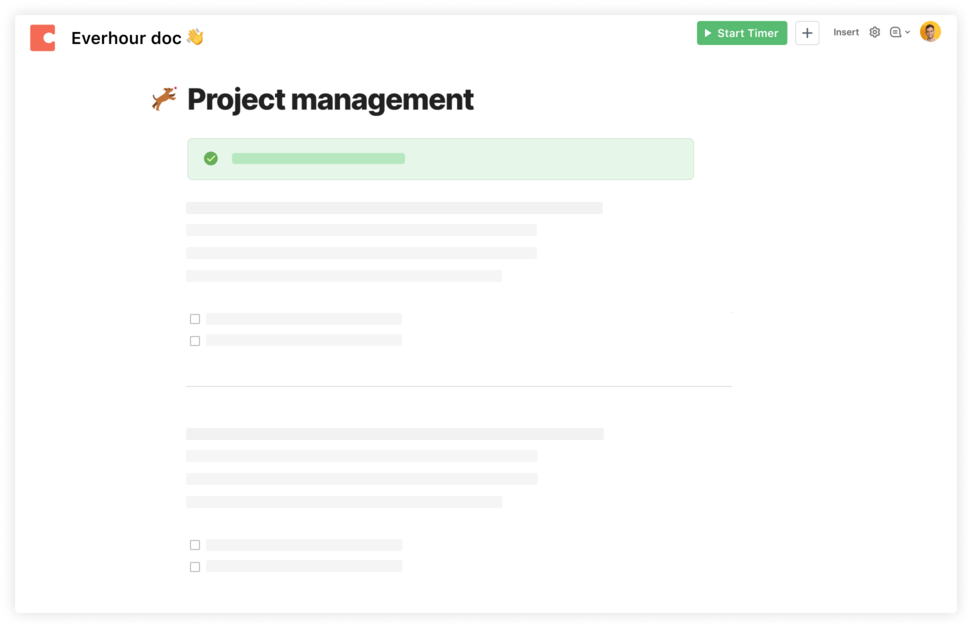Click the first grey paragraph placeholder
Screen dimensions: 972x628
(393, 207)
